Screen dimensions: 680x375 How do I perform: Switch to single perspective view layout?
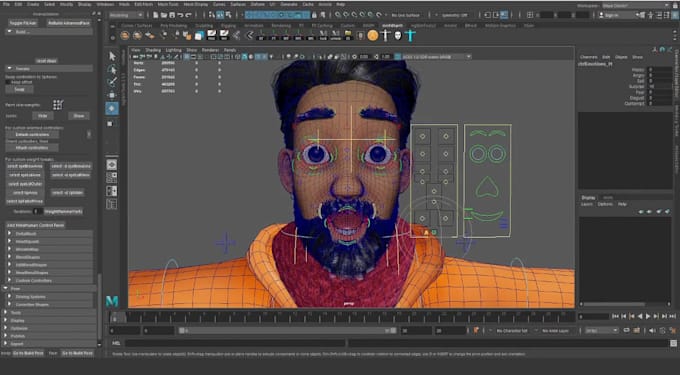pyautogui.click(x=112, y=165)
